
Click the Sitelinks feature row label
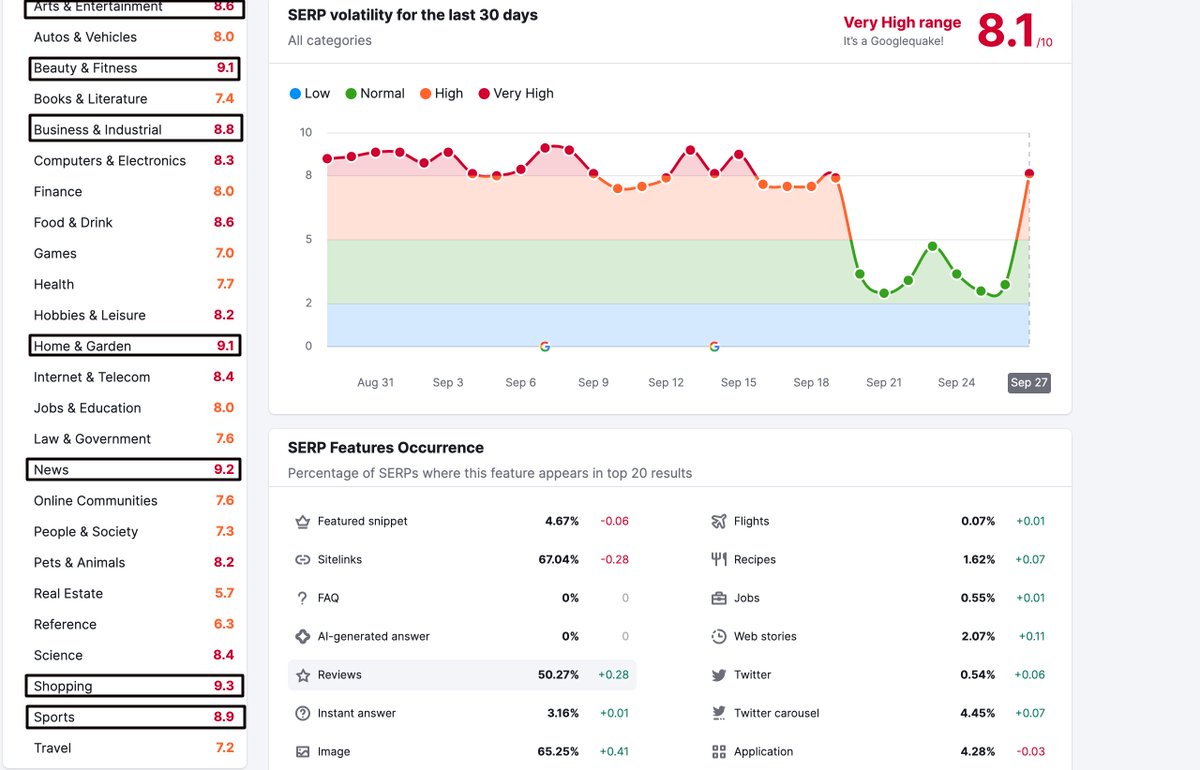point(340,560)
